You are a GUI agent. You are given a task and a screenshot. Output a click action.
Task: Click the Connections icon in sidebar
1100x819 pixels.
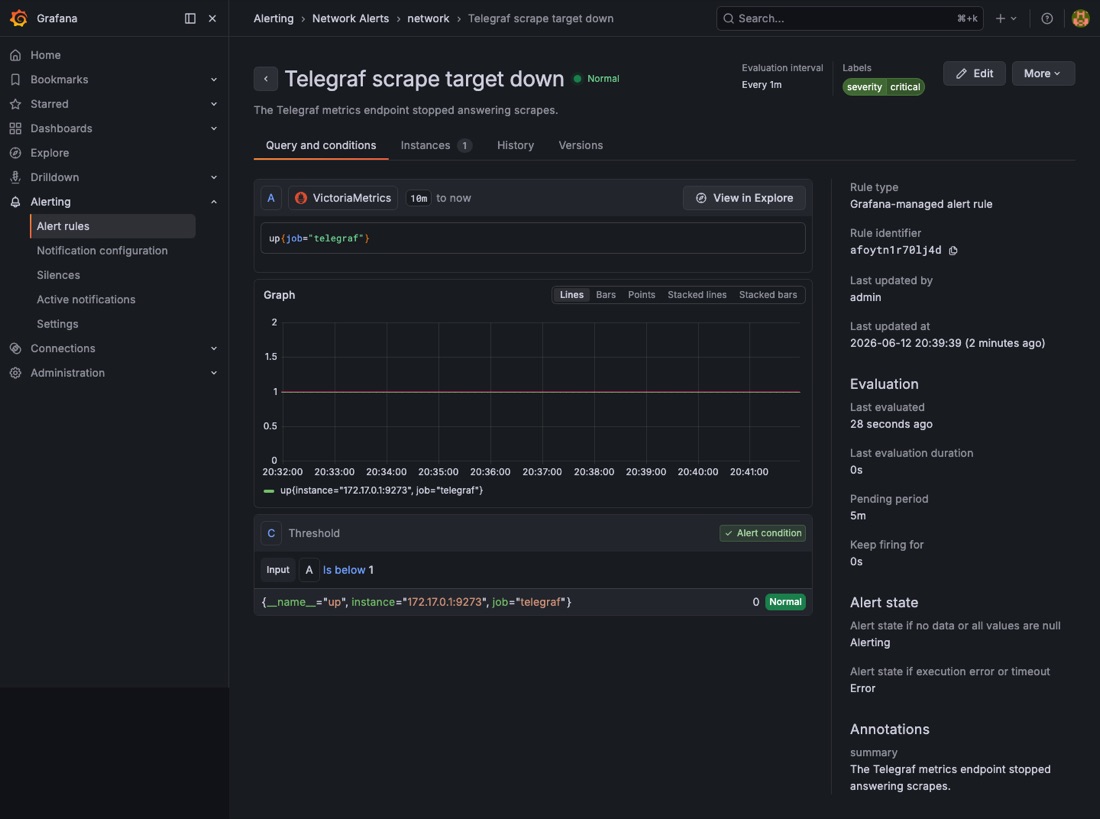click(15, 348)
